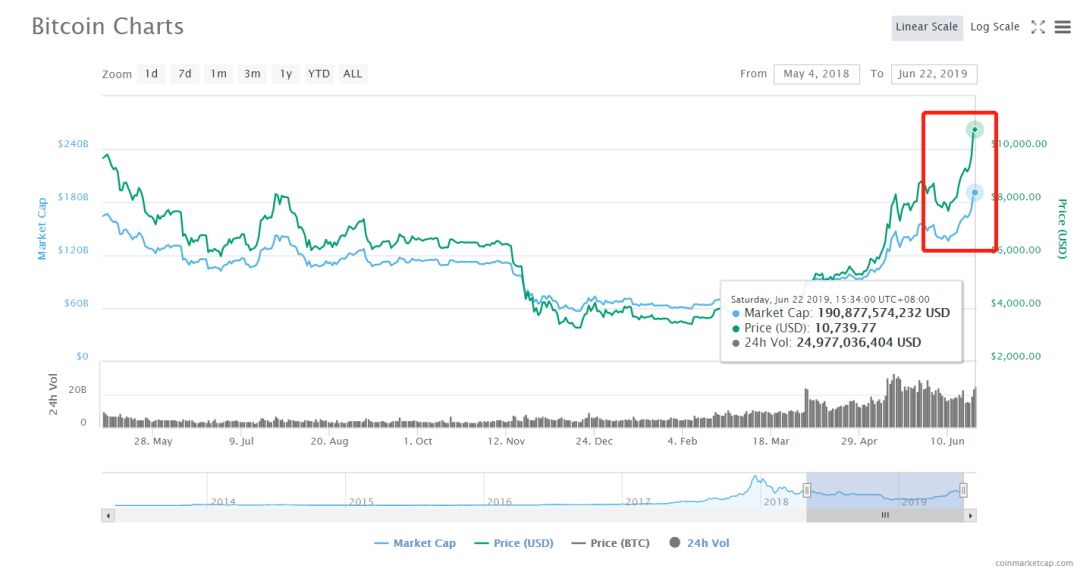Set zoom to YTD

[x=319, y=74]
